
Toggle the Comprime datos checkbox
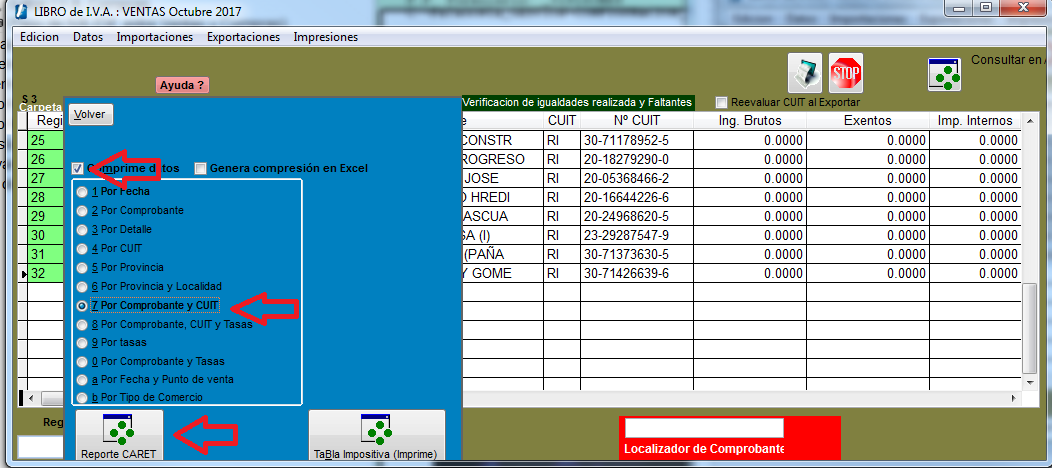point(78,168)
